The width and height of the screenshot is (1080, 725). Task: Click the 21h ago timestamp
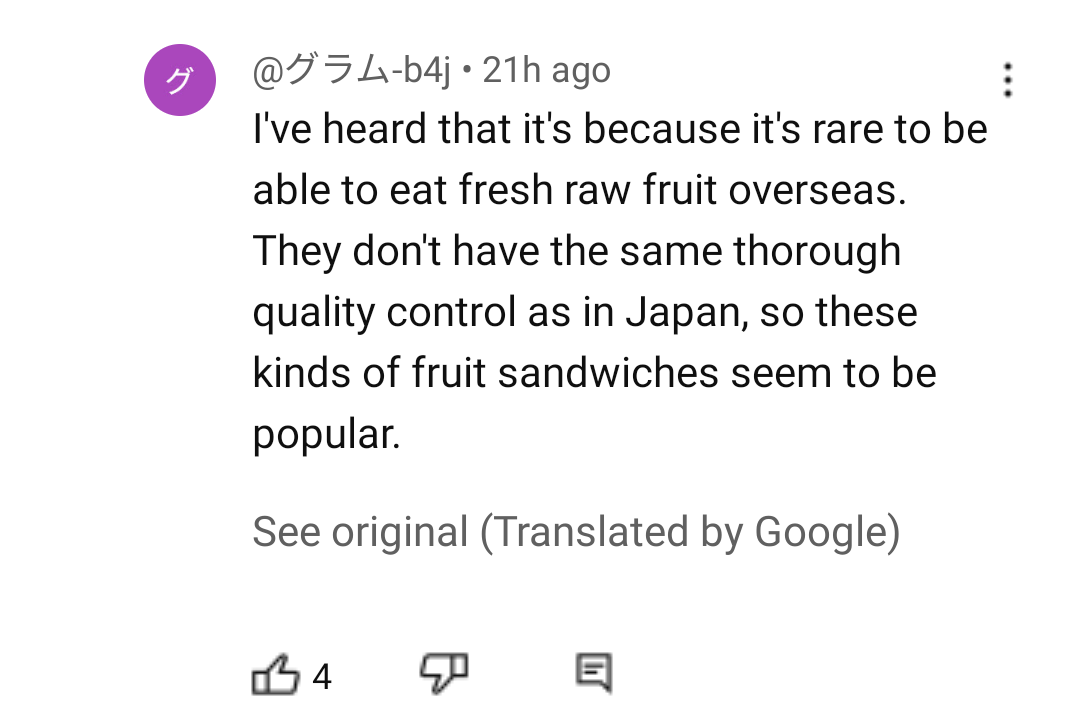[x=546, y=70]
